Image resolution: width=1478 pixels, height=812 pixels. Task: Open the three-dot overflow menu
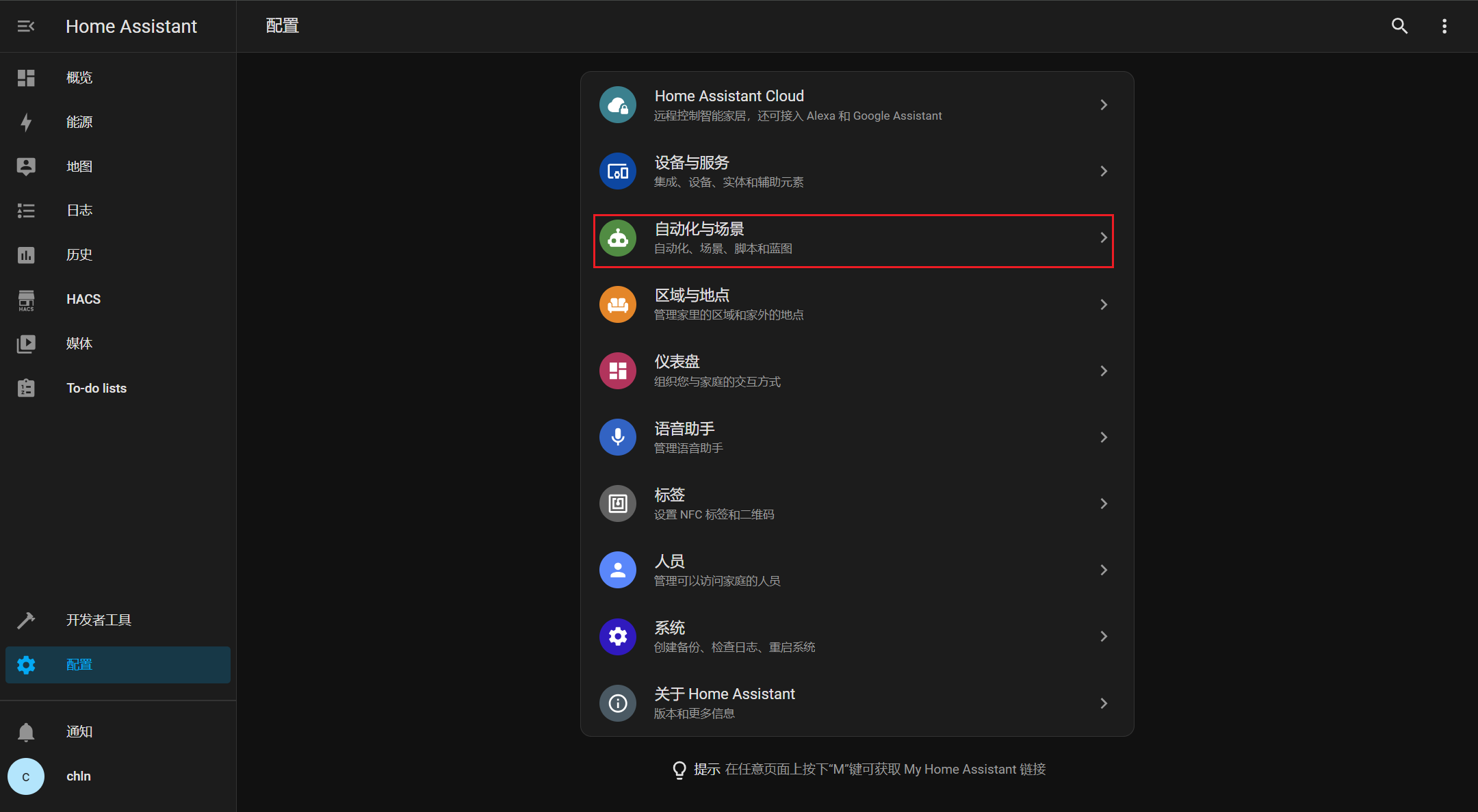point(1444,26)
